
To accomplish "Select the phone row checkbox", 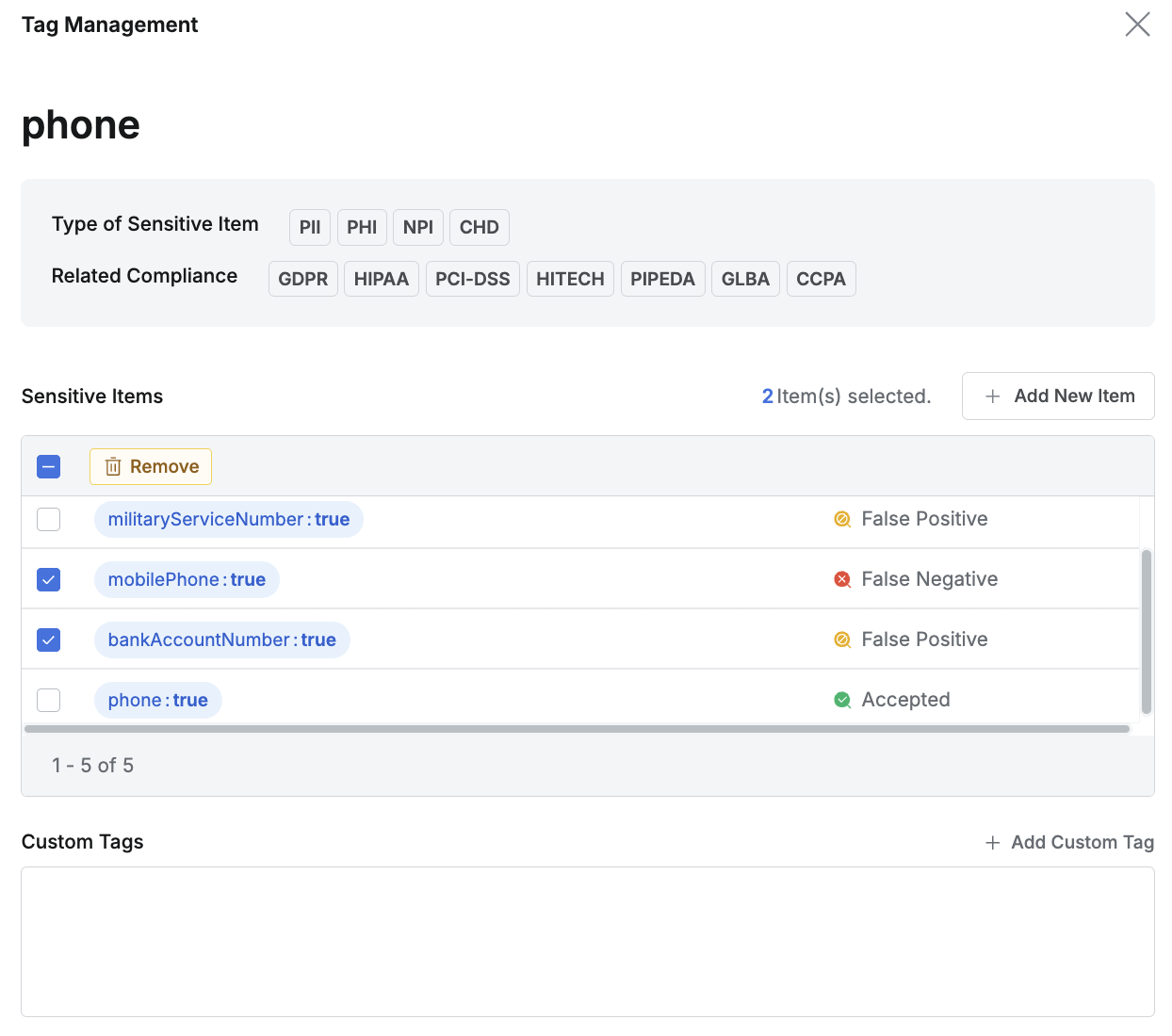I will pos(48,700).
